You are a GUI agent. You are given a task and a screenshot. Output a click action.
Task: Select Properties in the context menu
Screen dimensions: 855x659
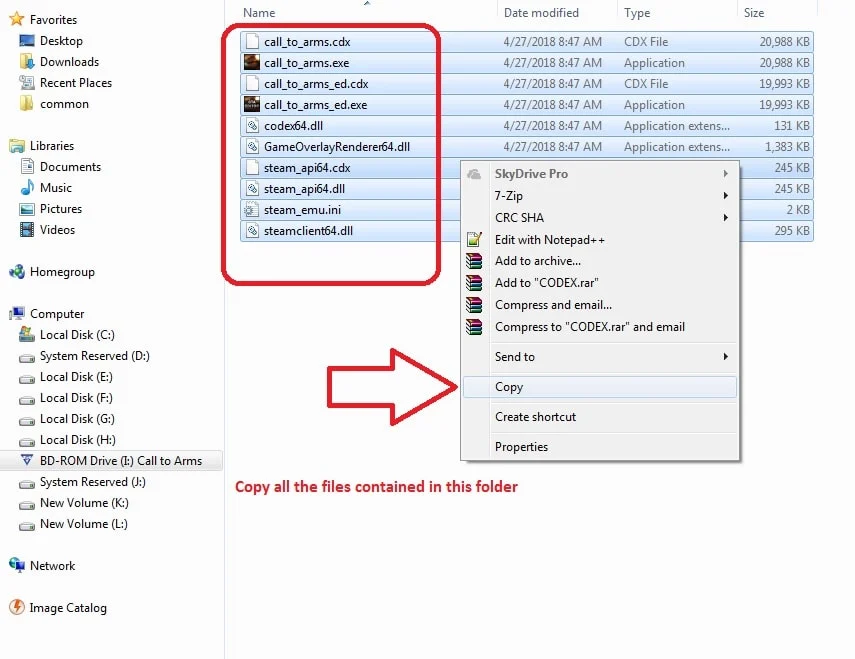click(521, 447)
